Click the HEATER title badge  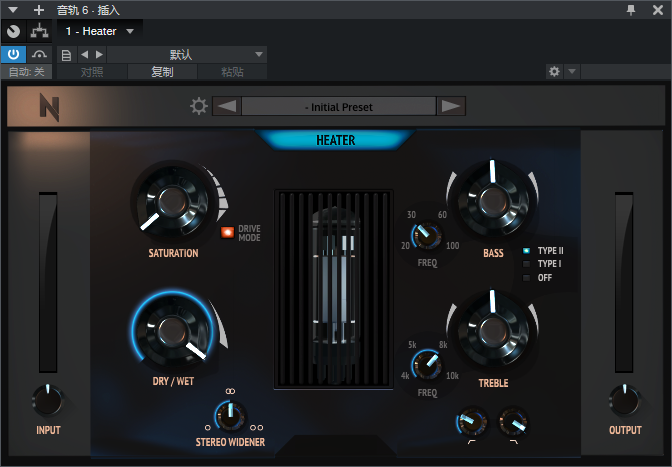tap(335, 140)
